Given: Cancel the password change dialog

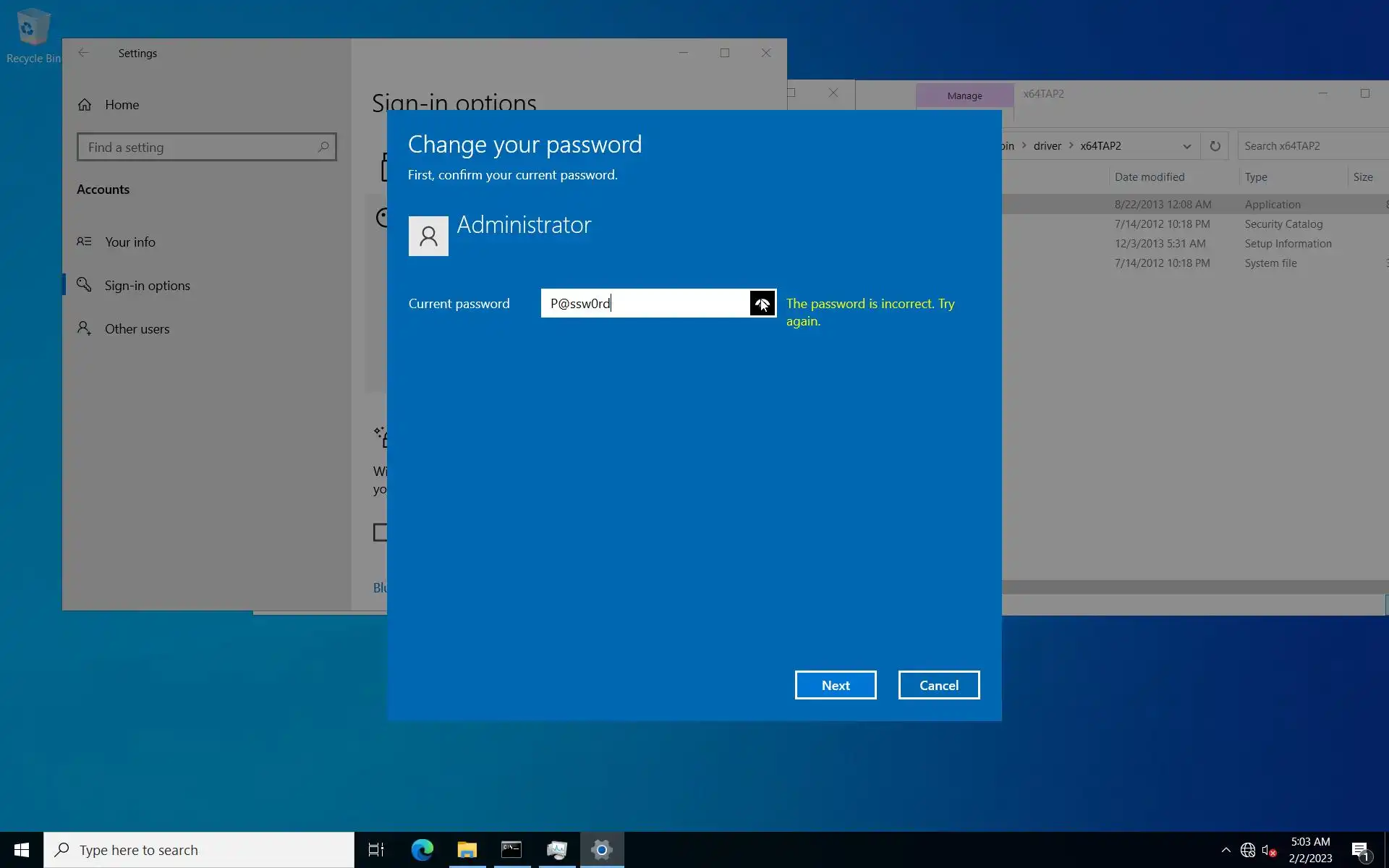Looking at the screenshot, I should tap(938, 685).
